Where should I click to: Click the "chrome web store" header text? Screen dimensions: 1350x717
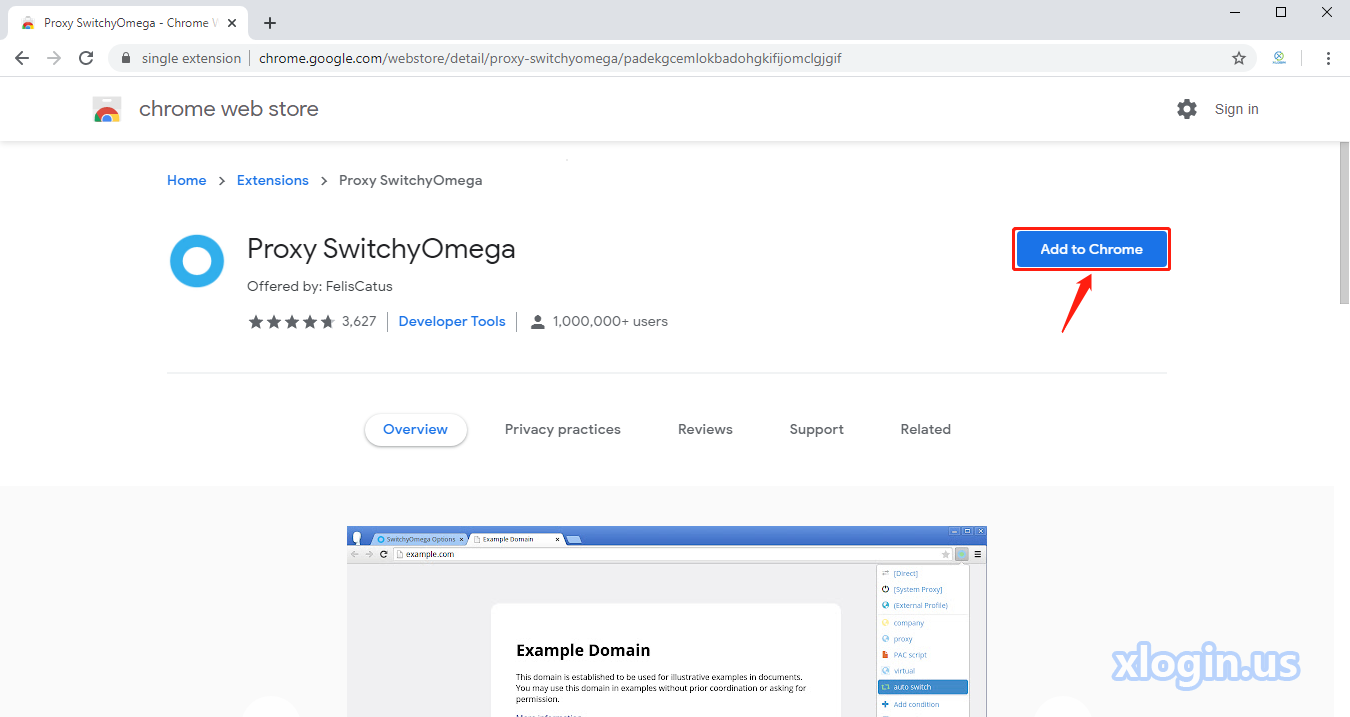pos(229,109)
